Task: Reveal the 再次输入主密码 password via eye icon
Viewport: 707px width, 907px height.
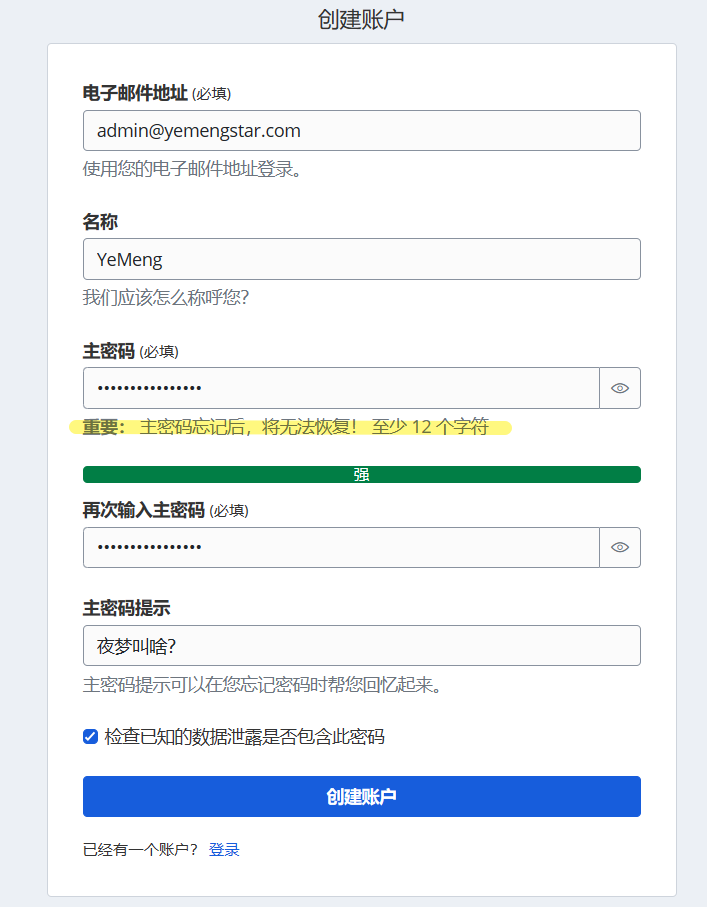Action: click(620, 547)
